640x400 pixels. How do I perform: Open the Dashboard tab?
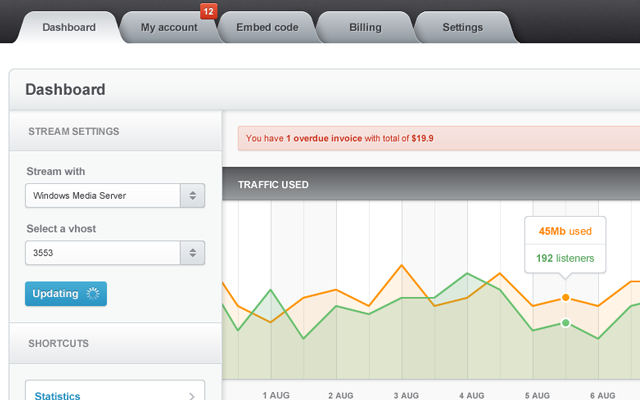pyautogui.click(x=69, y=27)
